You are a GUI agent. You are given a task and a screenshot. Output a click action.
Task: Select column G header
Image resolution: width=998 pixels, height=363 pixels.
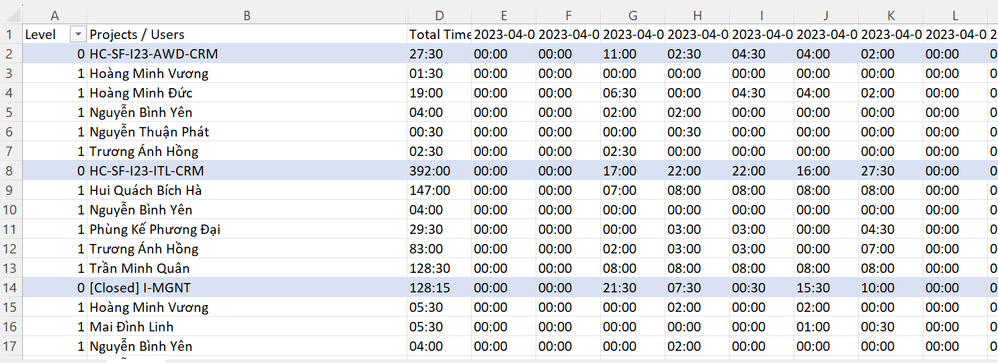coord(633,14)
